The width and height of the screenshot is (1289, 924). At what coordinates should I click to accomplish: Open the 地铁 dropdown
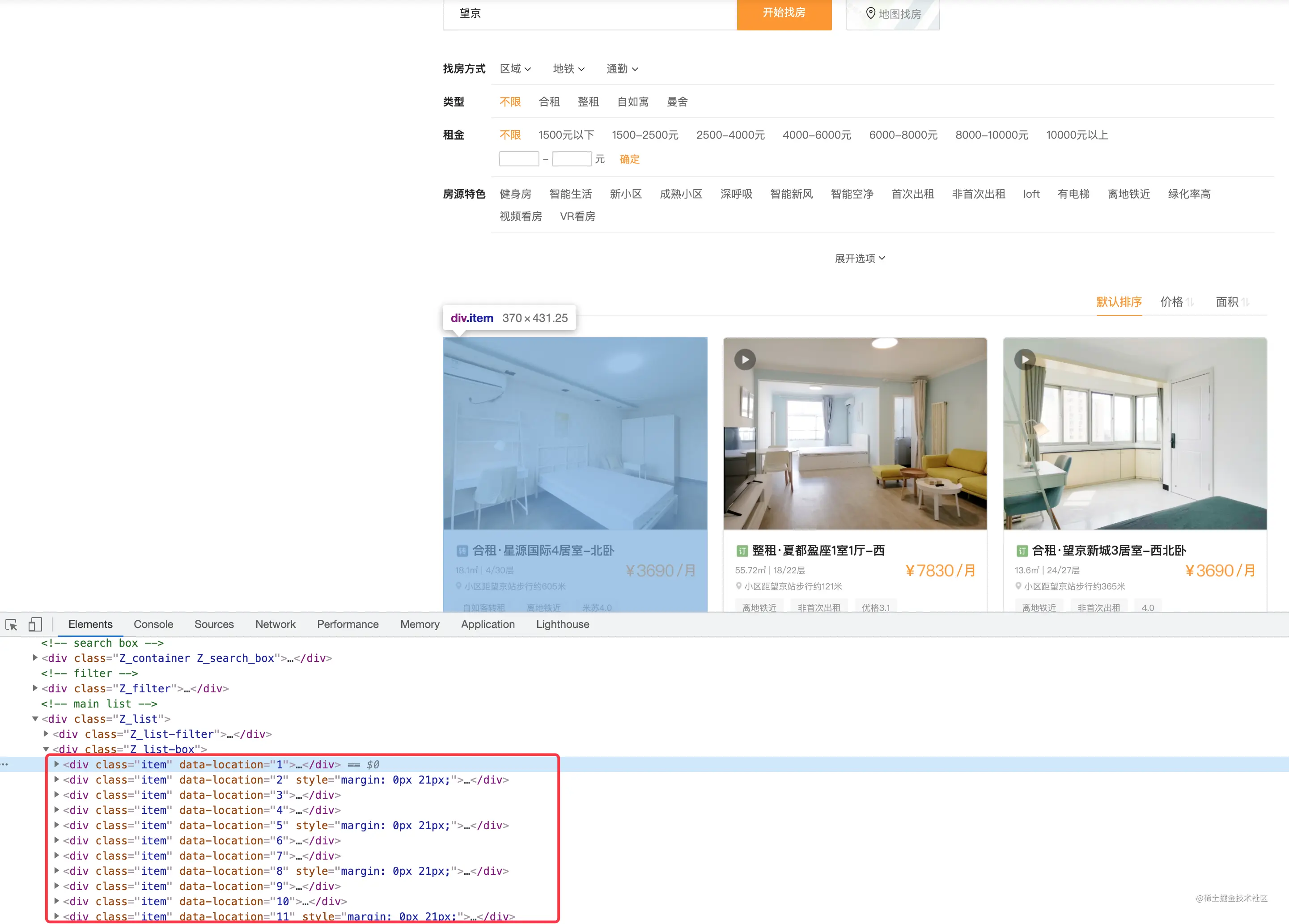coord(569,69)
